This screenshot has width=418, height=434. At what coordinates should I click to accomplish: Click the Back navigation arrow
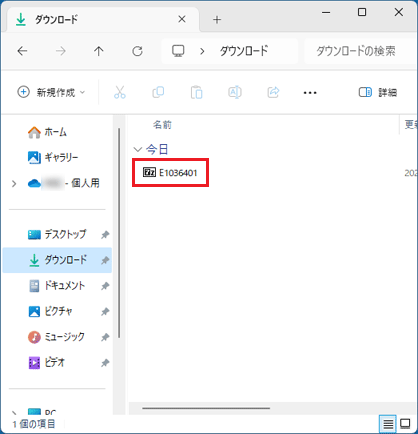(22, 51)
